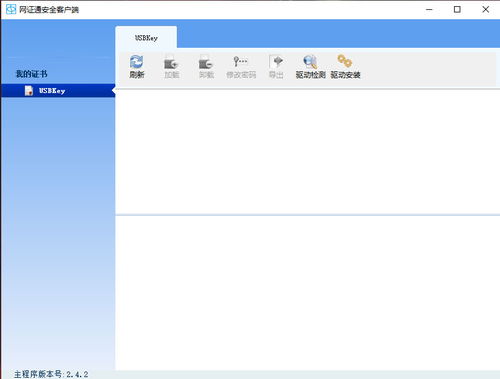Click the 驱动安装 text label
Screen dimensions: 500x379
pyautogui.click(x=345, y=75)
